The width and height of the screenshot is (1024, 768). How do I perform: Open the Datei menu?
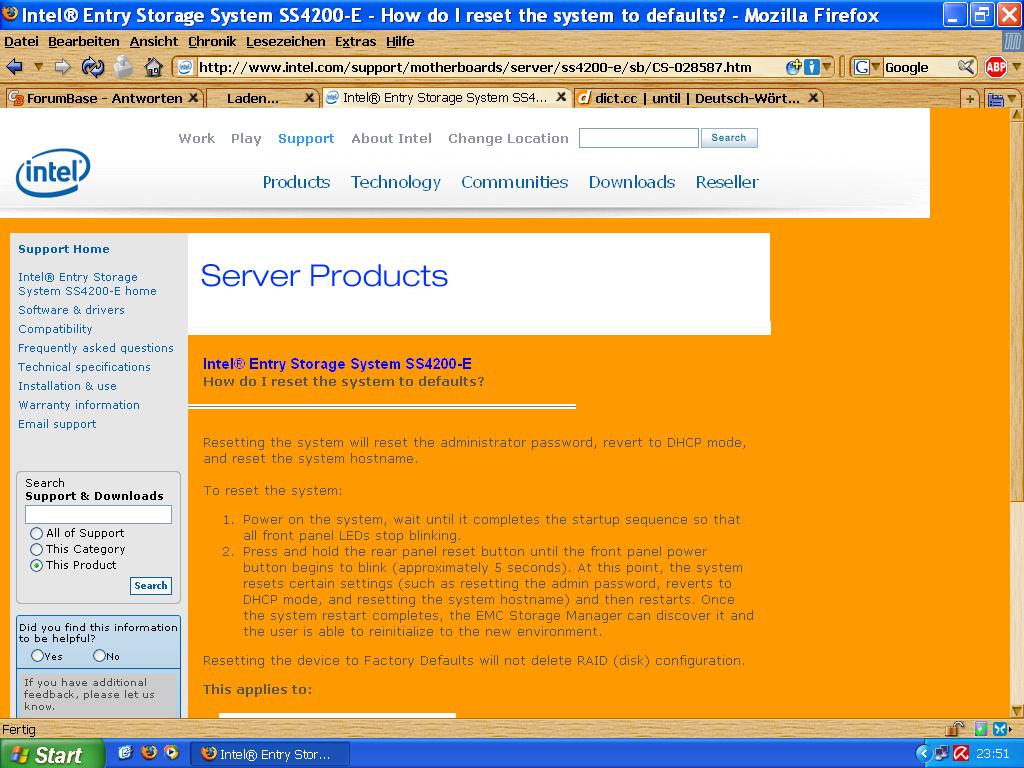coord(21,42)
